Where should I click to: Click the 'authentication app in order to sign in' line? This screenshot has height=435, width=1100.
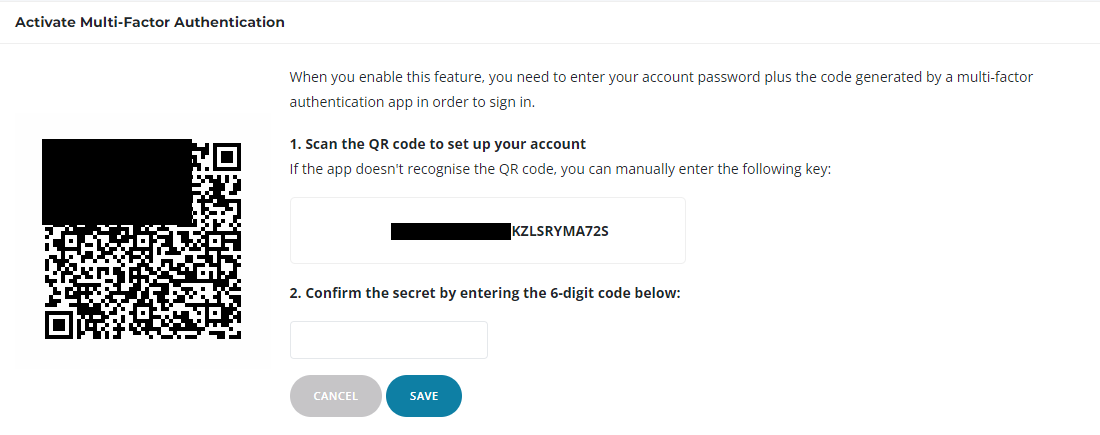414,102
